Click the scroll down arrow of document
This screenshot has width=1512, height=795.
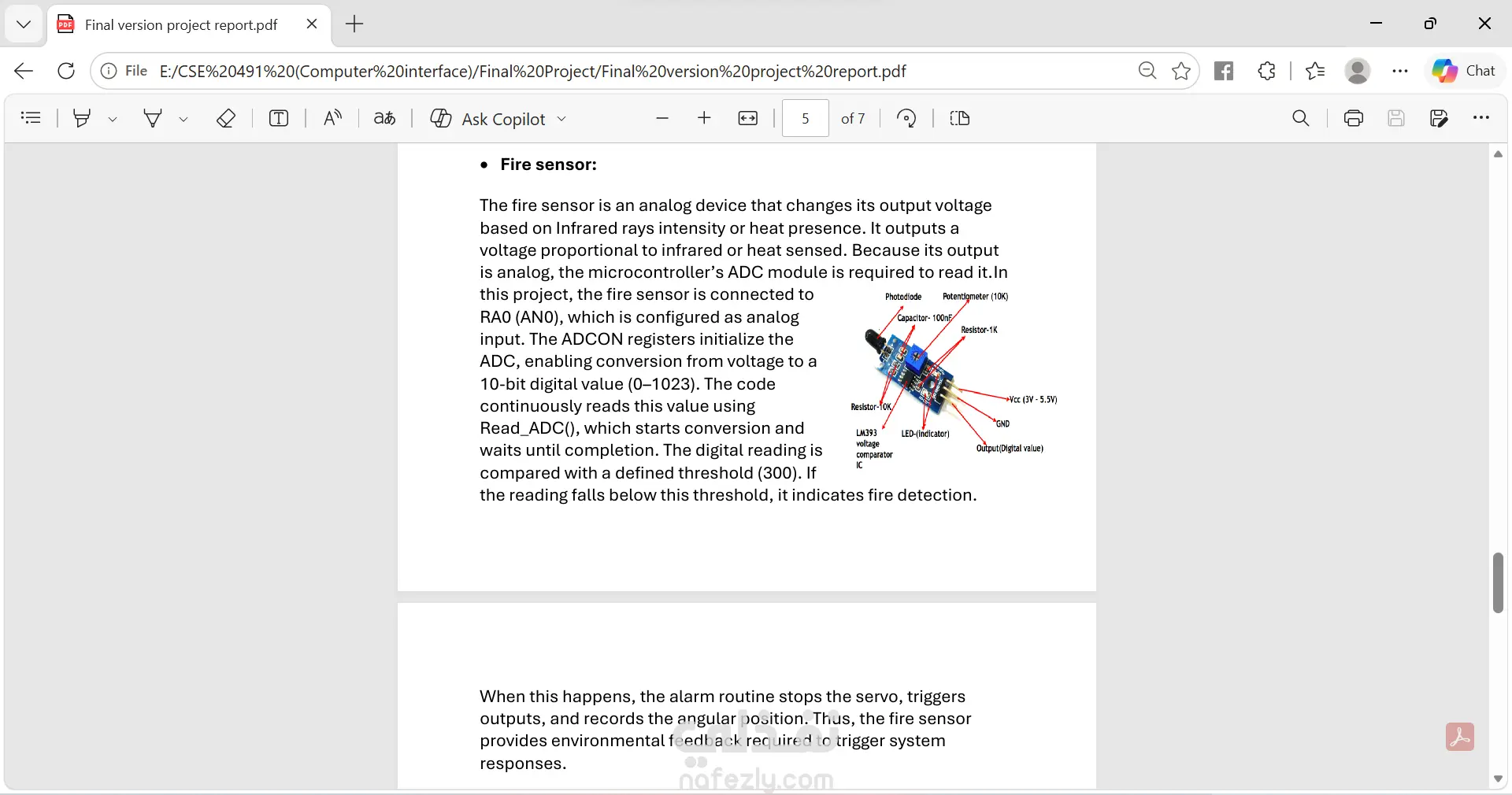pyautogui.click(x=1498, y=779)
